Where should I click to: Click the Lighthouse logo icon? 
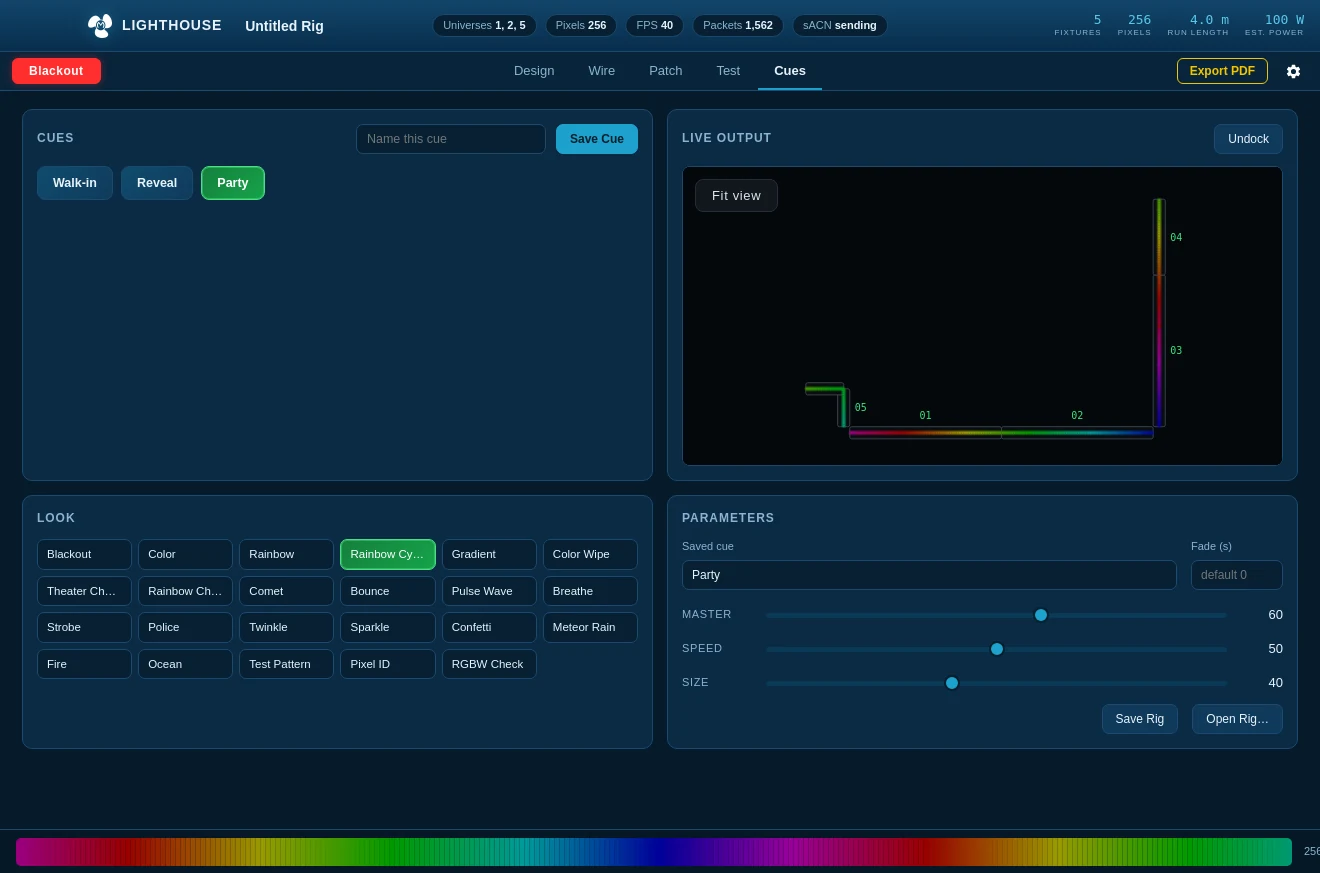100,25
